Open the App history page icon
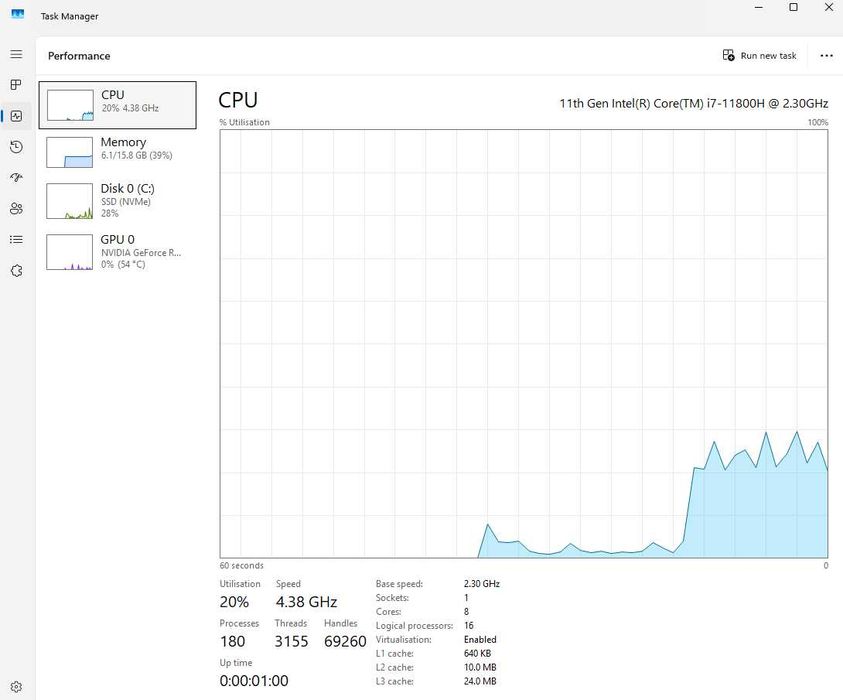 (16, 147)
